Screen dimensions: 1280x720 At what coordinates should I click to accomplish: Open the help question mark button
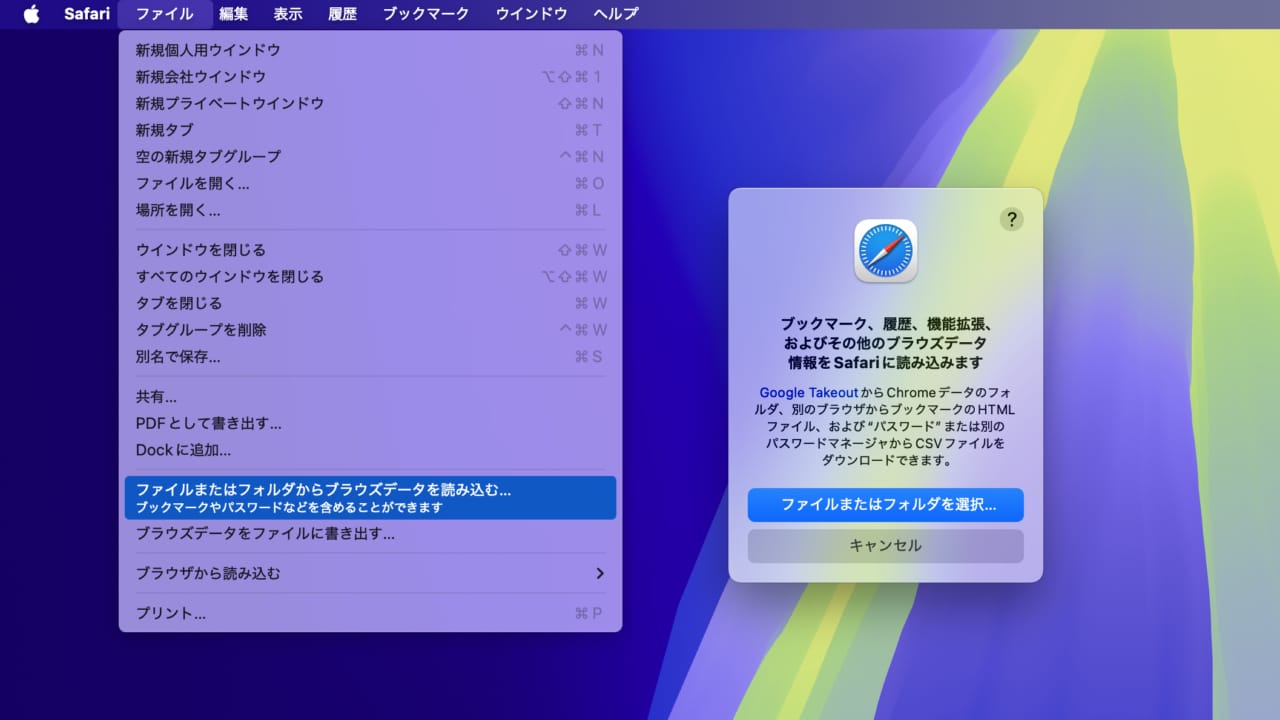coord(1011,219)
